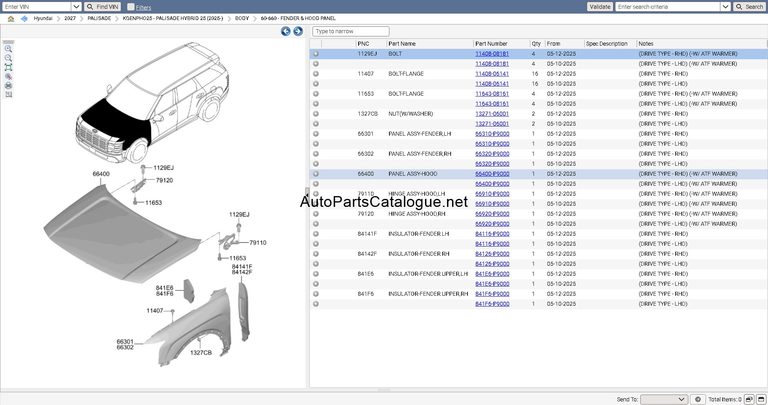Select the HINGE ASSY-HOOD,RH part name
Screen dimensions: 768x405
point(417,214)
